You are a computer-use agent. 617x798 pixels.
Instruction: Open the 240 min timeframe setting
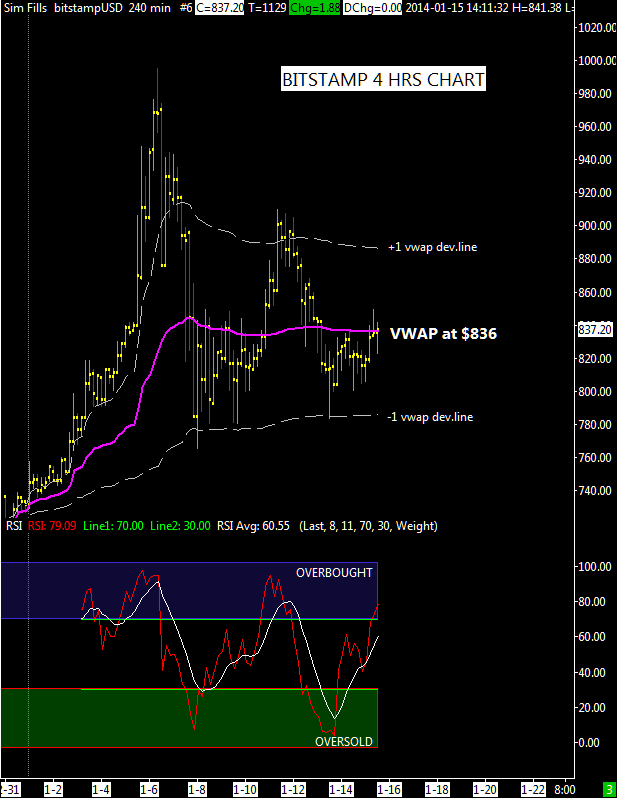(x=148, y=7)
